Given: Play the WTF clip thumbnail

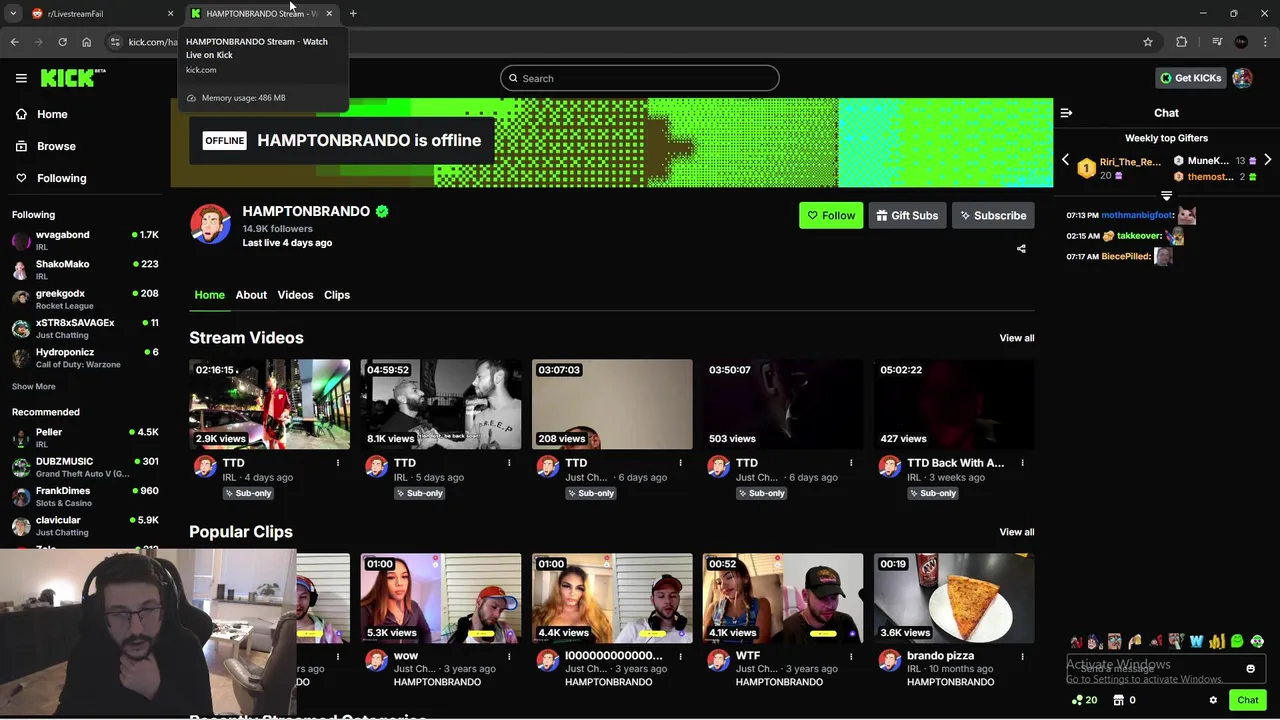Looking at the screenshot, I should click(783, 598).
